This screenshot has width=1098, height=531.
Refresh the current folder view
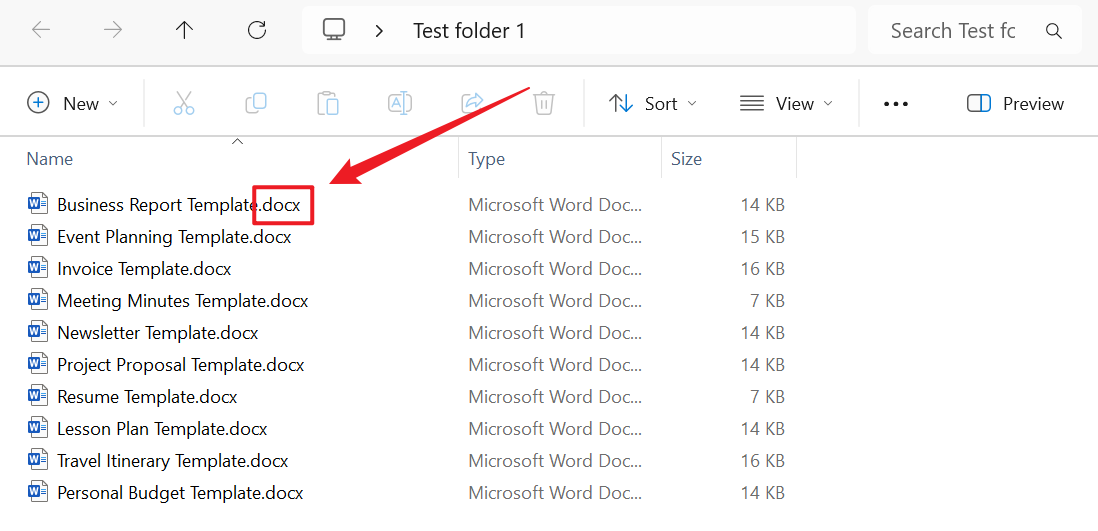[x=257, y=30]
